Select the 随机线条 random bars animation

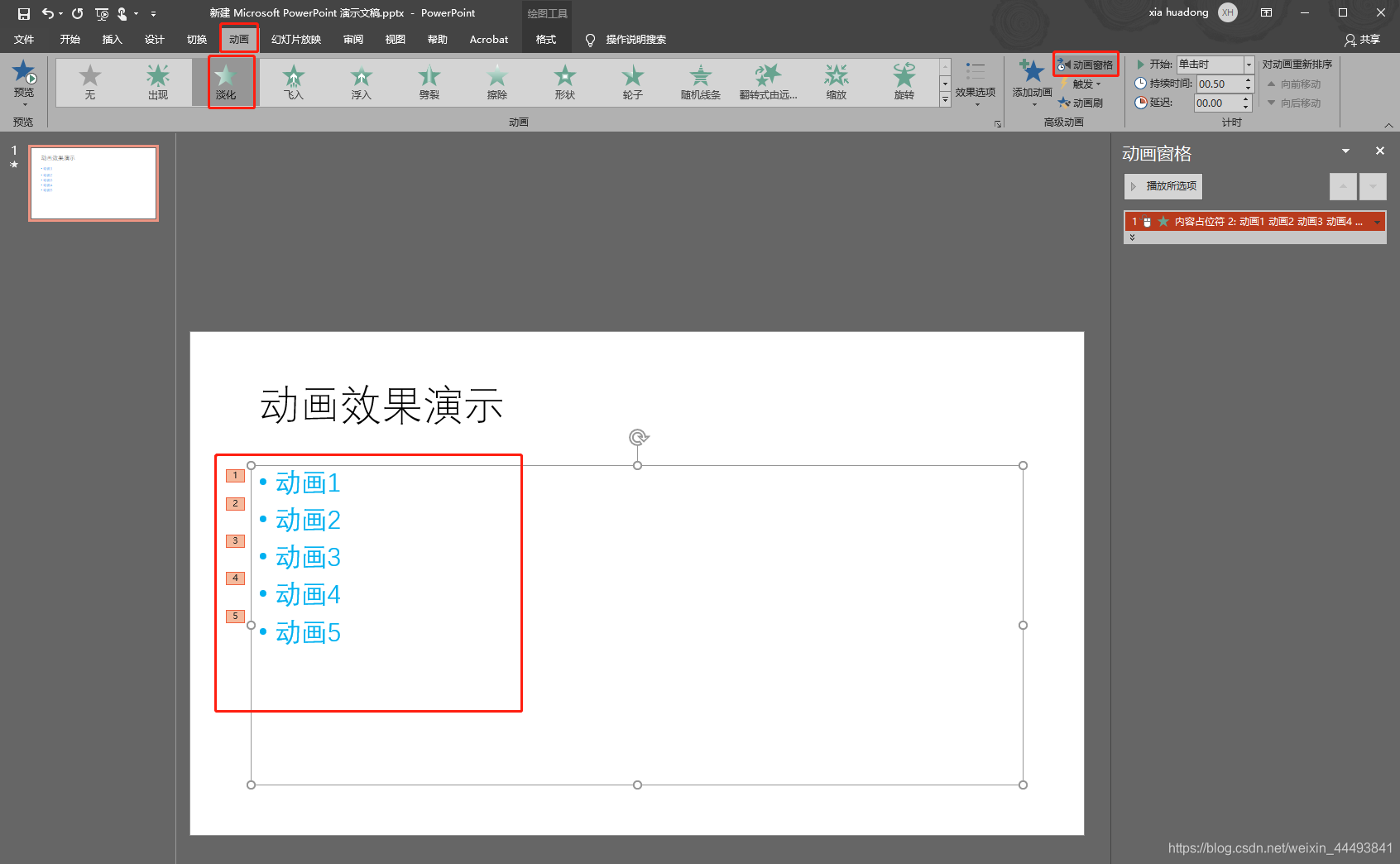point(701,82)
